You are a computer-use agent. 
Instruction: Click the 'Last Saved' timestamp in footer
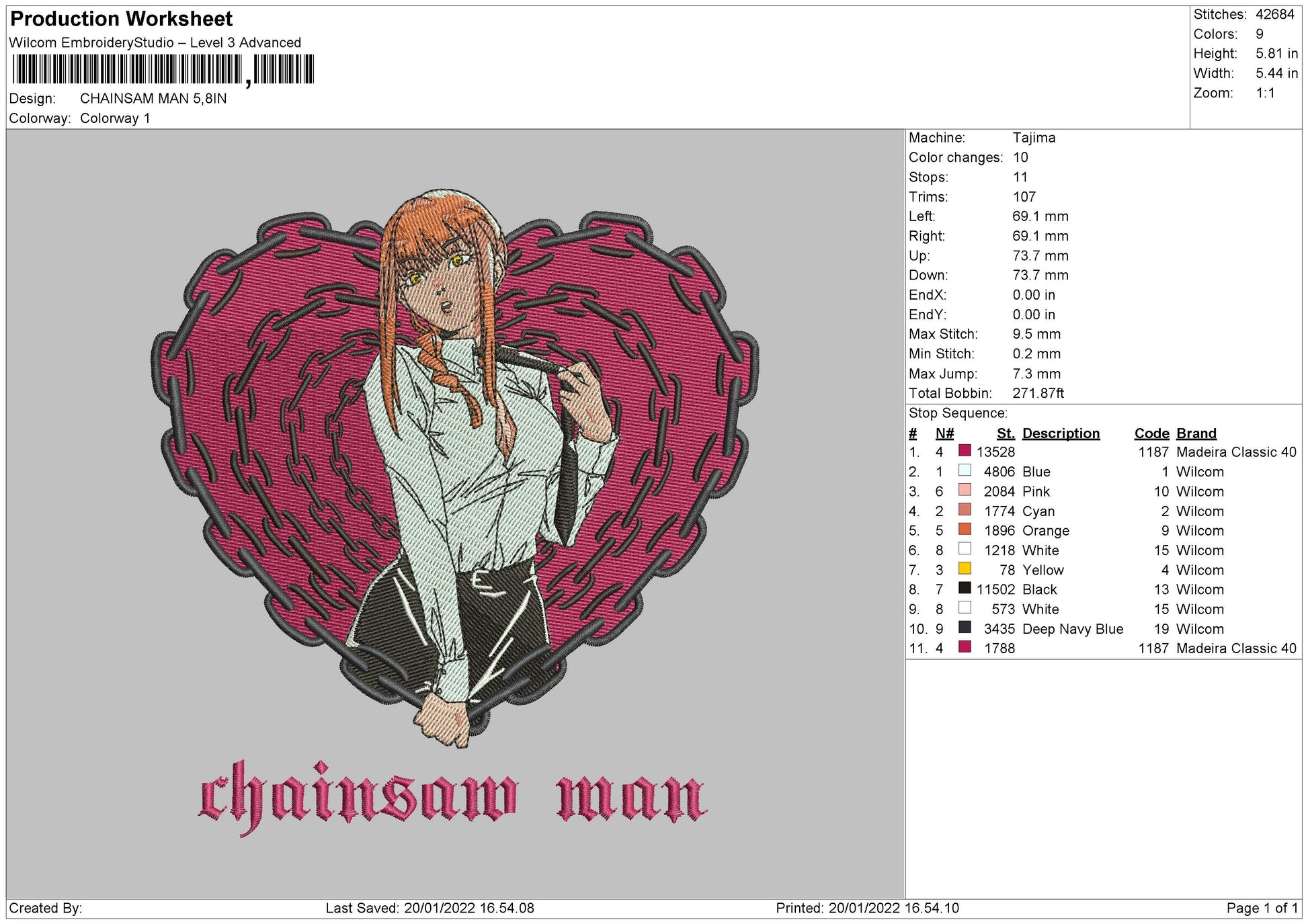[430, 908]
